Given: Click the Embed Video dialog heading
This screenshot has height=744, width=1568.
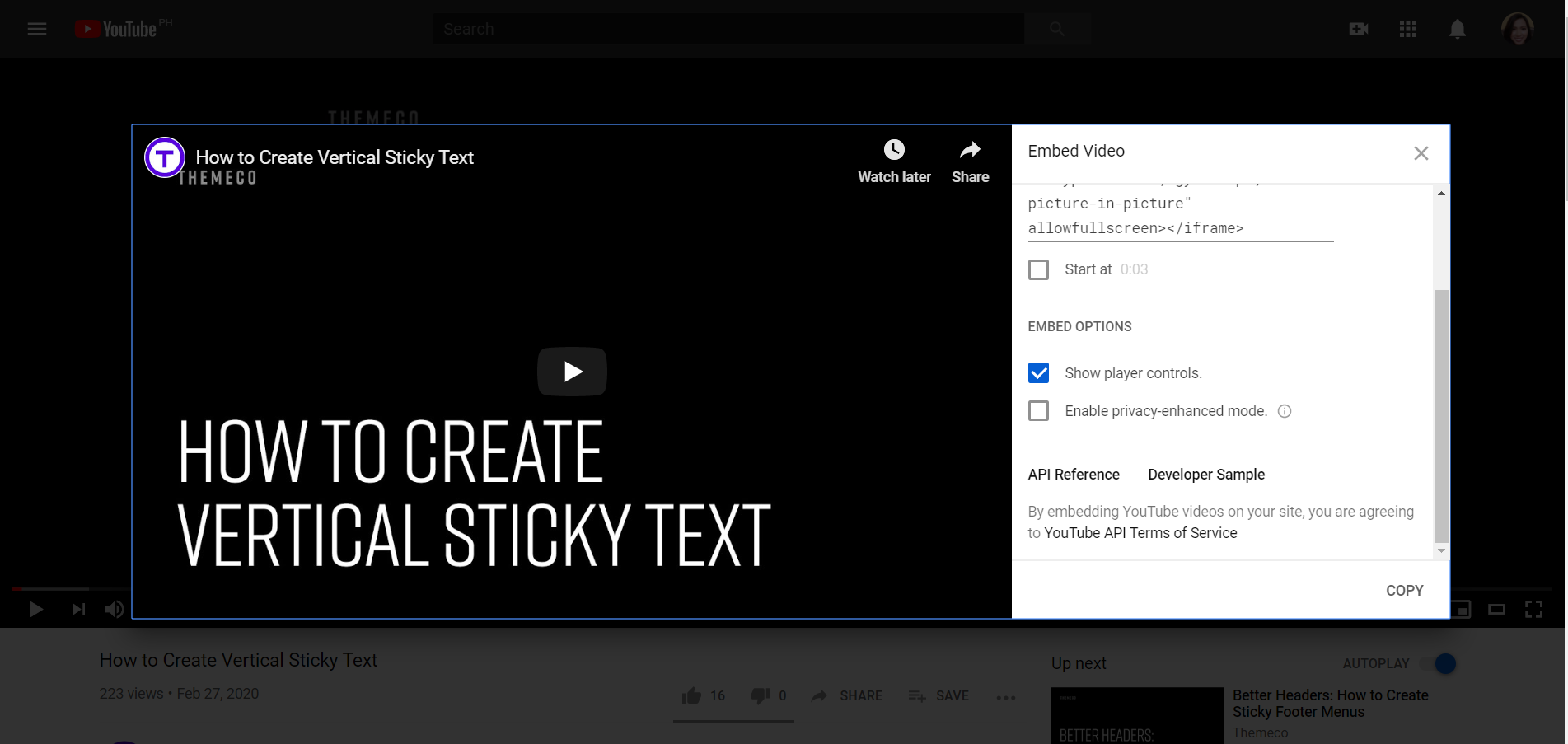Looking at the screenshot, I should coord(1076,151).
